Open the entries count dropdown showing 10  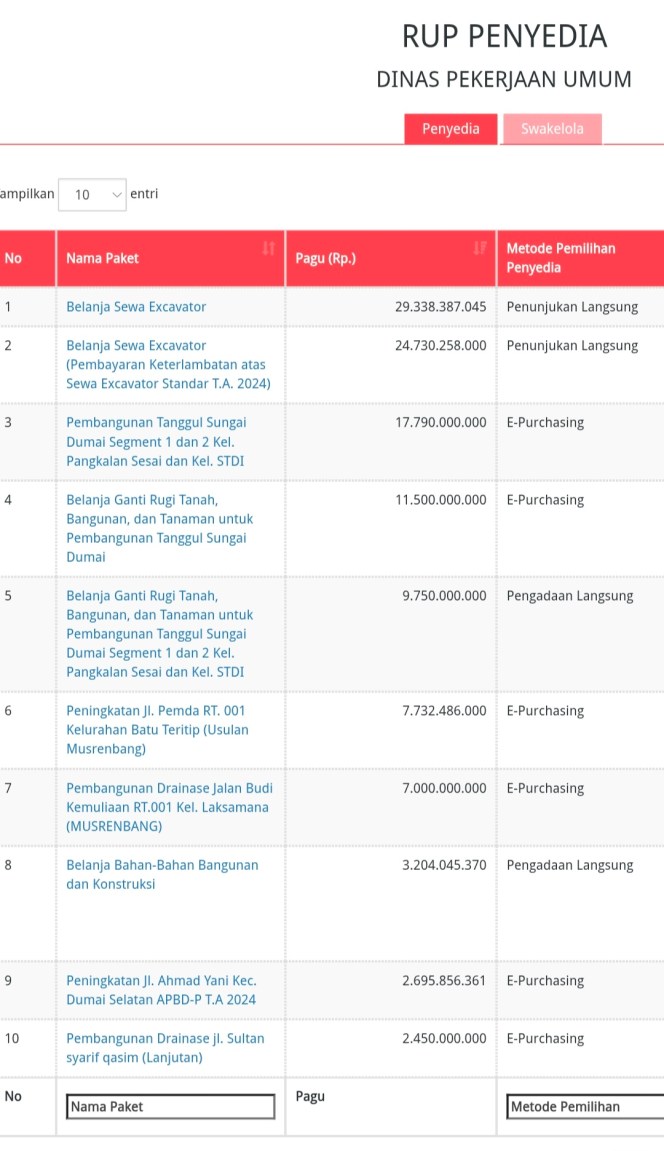(x=92, y=195)
